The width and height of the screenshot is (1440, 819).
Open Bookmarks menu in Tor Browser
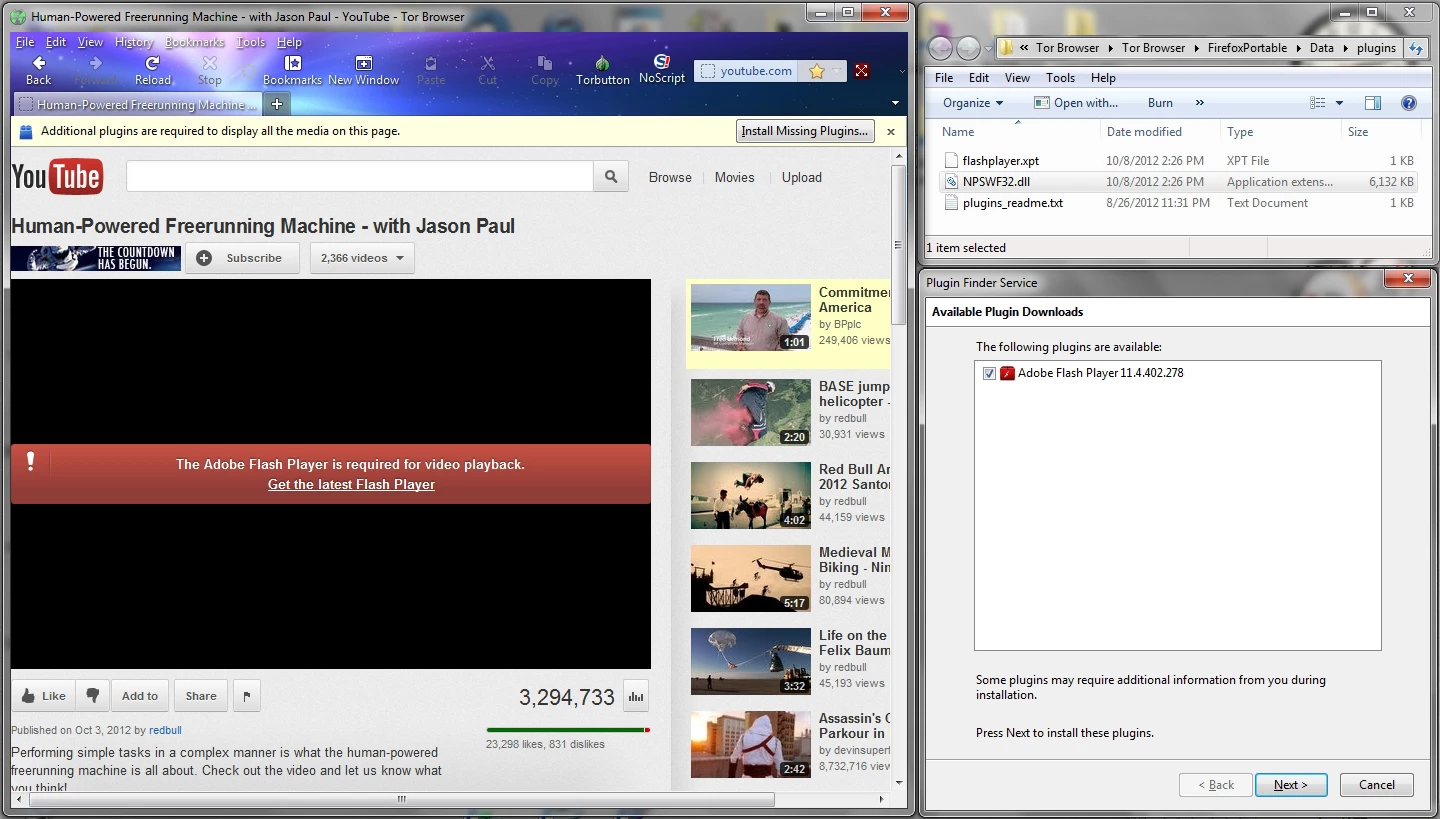(x=195, y=42)
